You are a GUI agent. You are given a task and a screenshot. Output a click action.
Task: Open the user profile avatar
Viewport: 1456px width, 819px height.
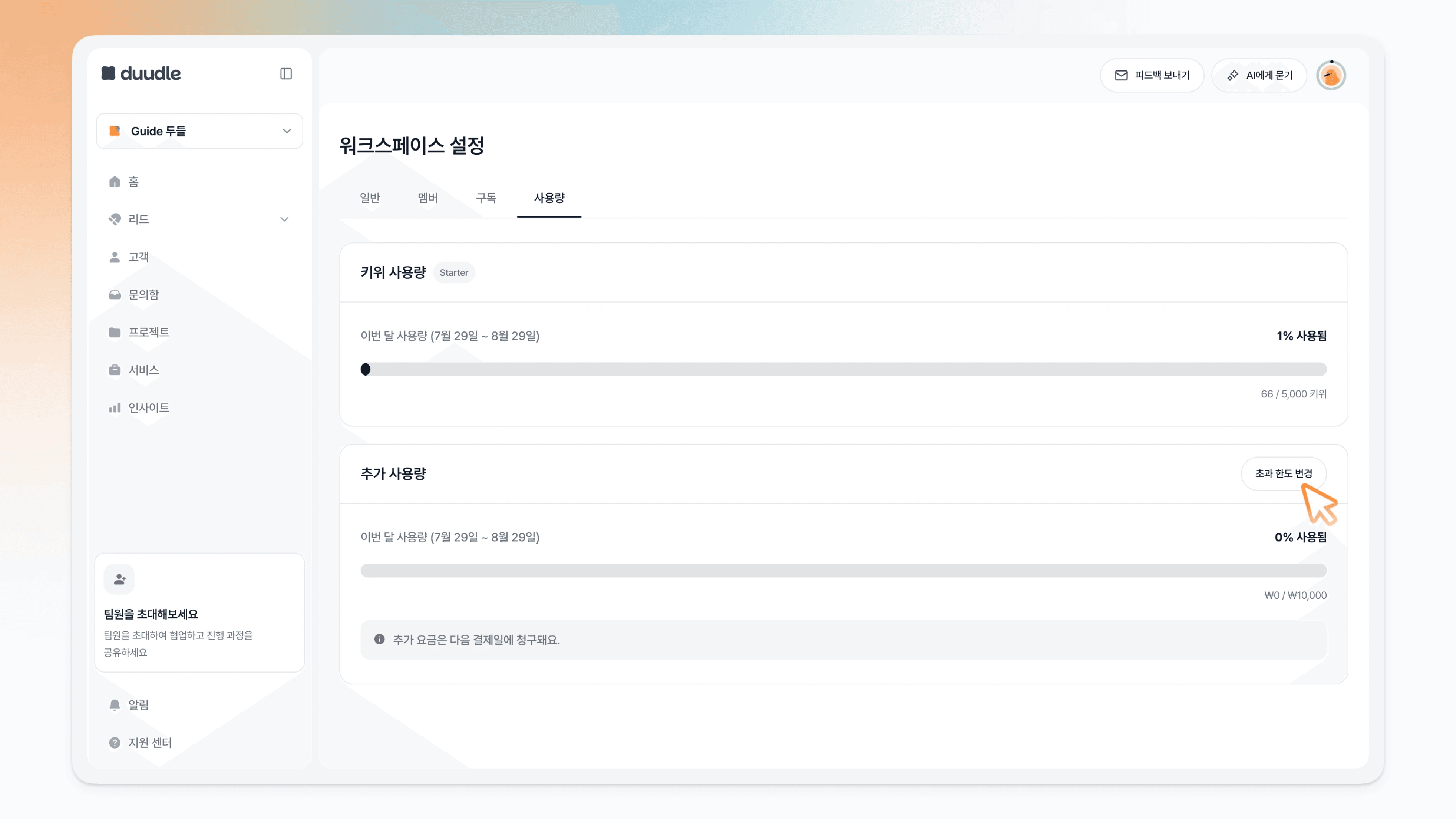1331,75
